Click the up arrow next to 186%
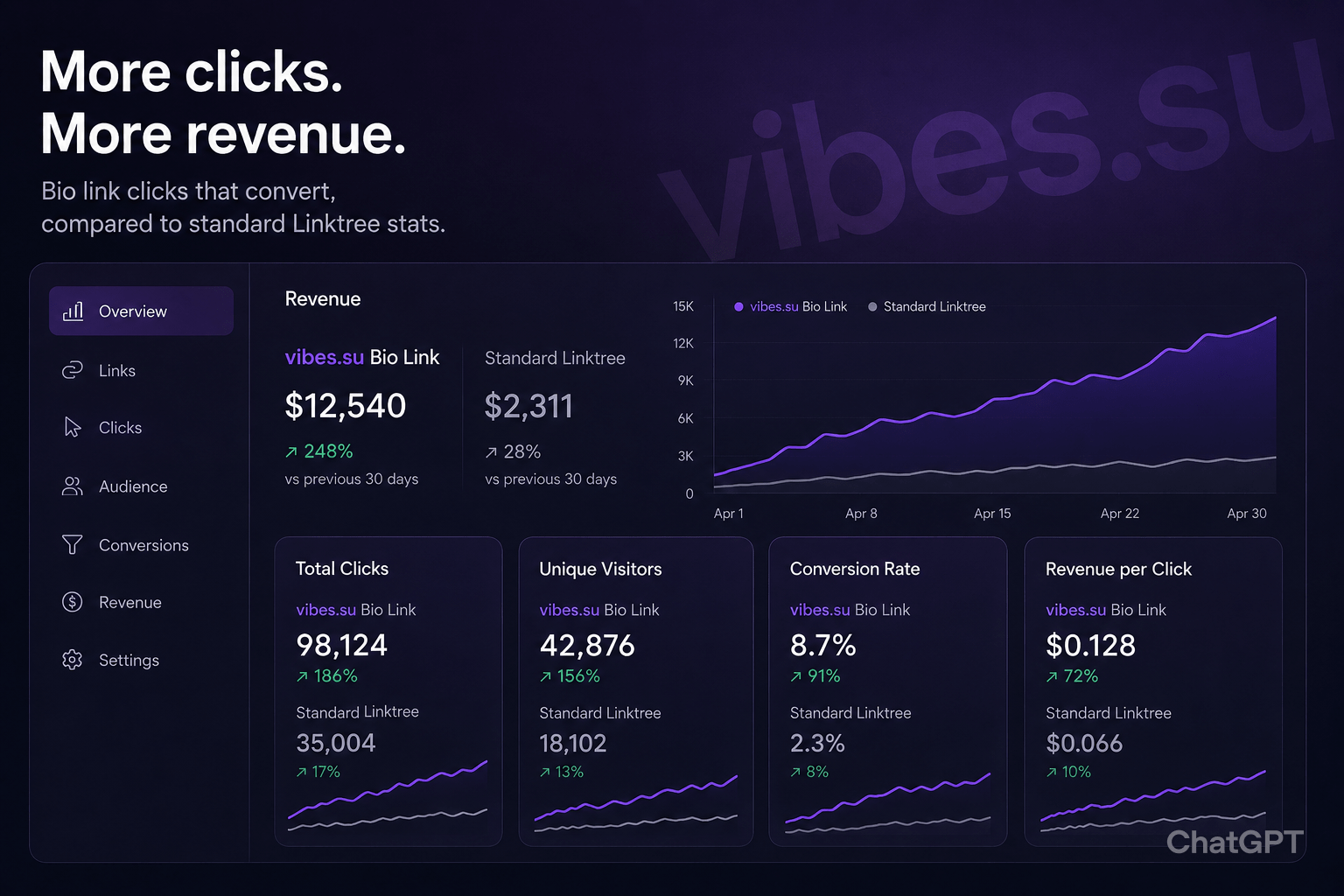The height and width of the screenshot is (896, 1344). (302, 676)
